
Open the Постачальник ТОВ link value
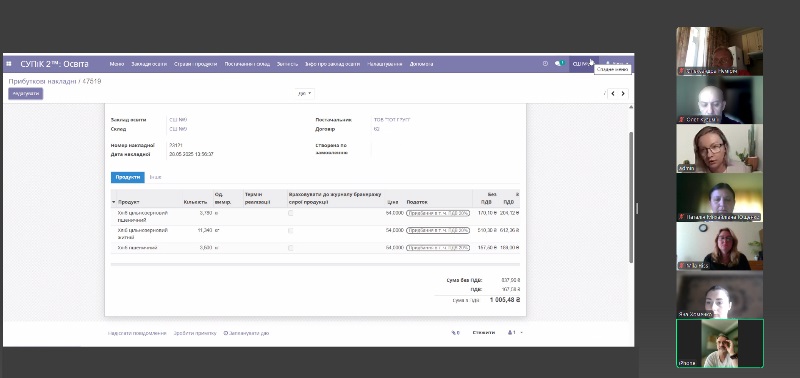(392, 120)
